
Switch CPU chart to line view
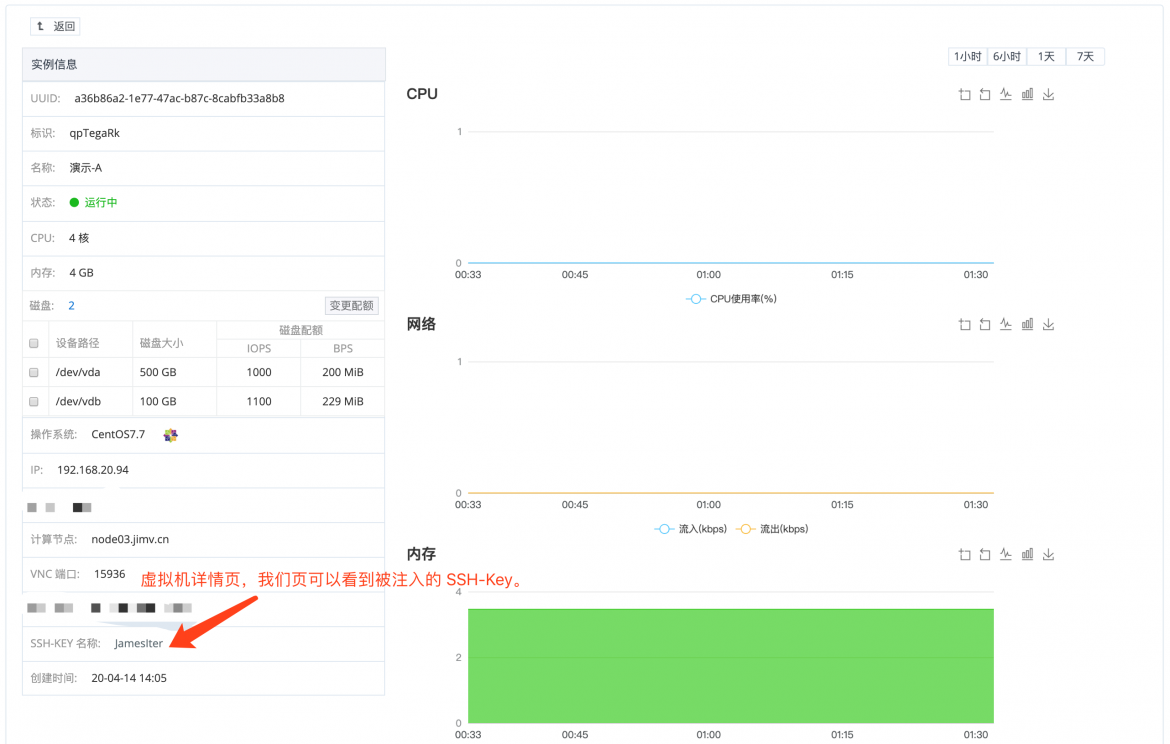tap(1006, 94)
